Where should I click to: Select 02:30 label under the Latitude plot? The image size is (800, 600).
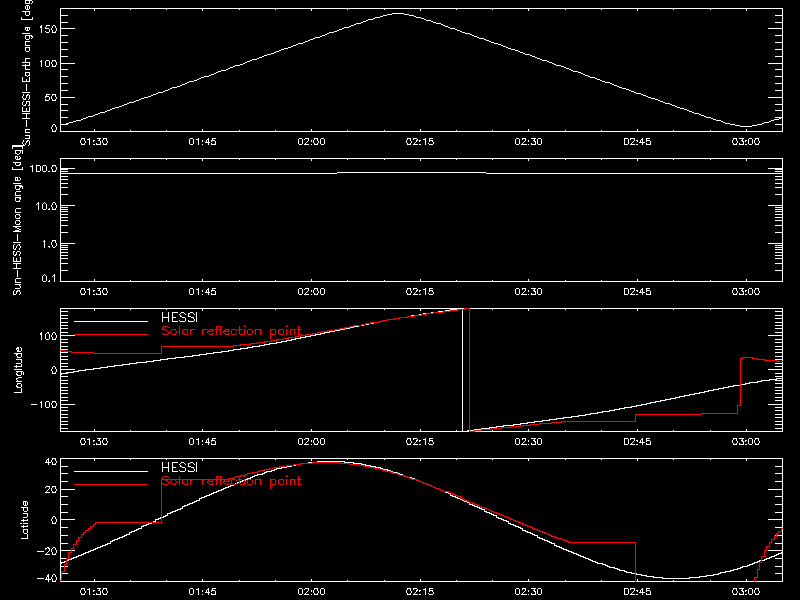click(529, 591)
